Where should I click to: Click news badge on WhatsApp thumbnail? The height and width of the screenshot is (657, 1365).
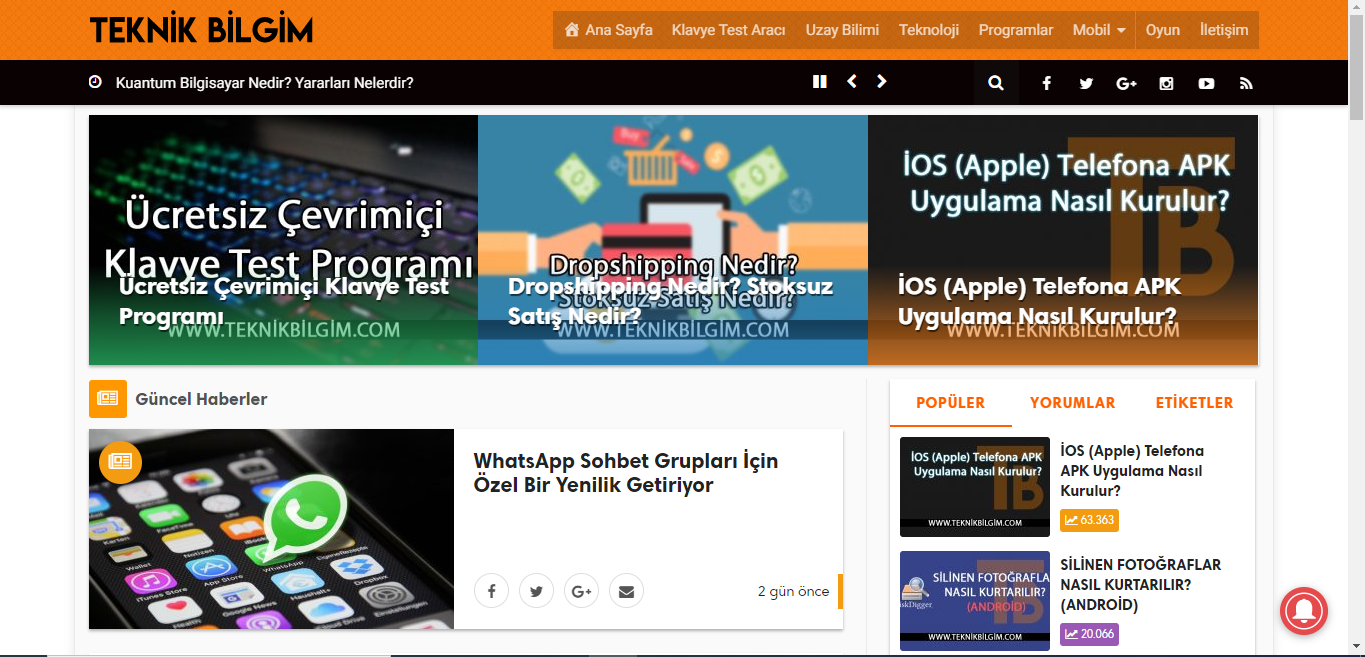(120, 462)
